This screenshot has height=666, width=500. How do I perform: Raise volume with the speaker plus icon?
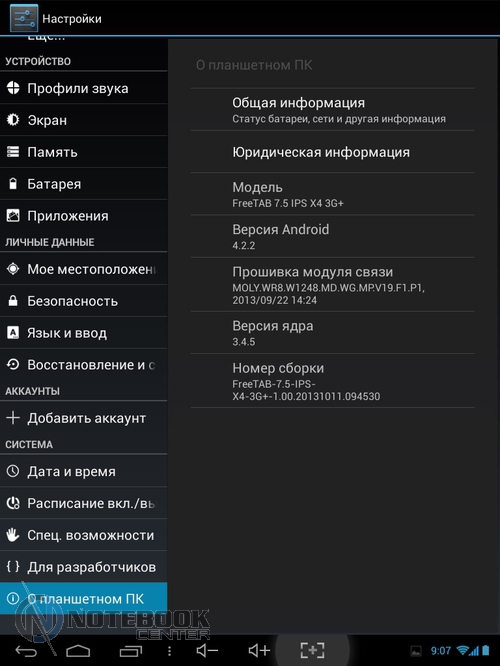click(x=259, y=650)
